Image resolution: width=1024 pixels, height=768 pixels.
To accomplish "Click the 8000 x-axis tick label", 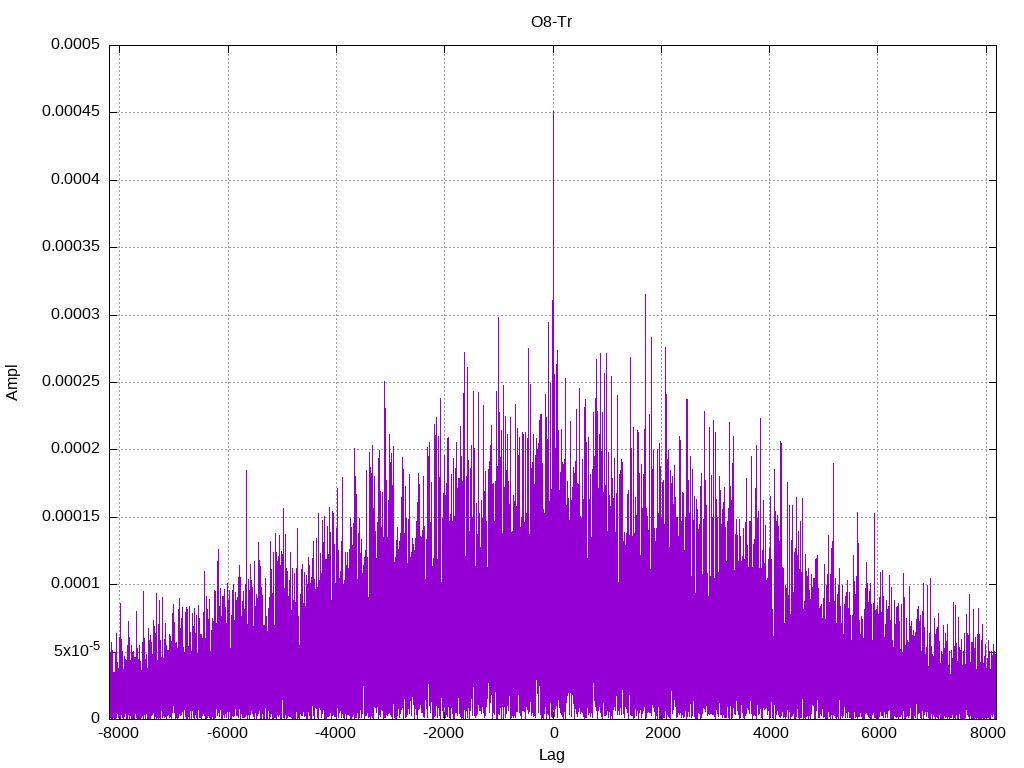I will coord(986,733).
